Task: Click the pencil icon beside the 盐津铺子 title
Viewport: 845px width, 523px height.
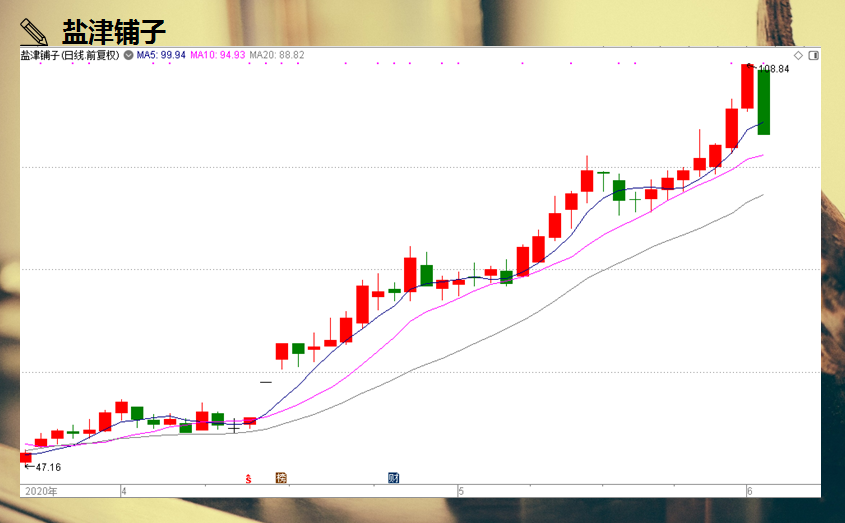Action: (x=33, y=32)
